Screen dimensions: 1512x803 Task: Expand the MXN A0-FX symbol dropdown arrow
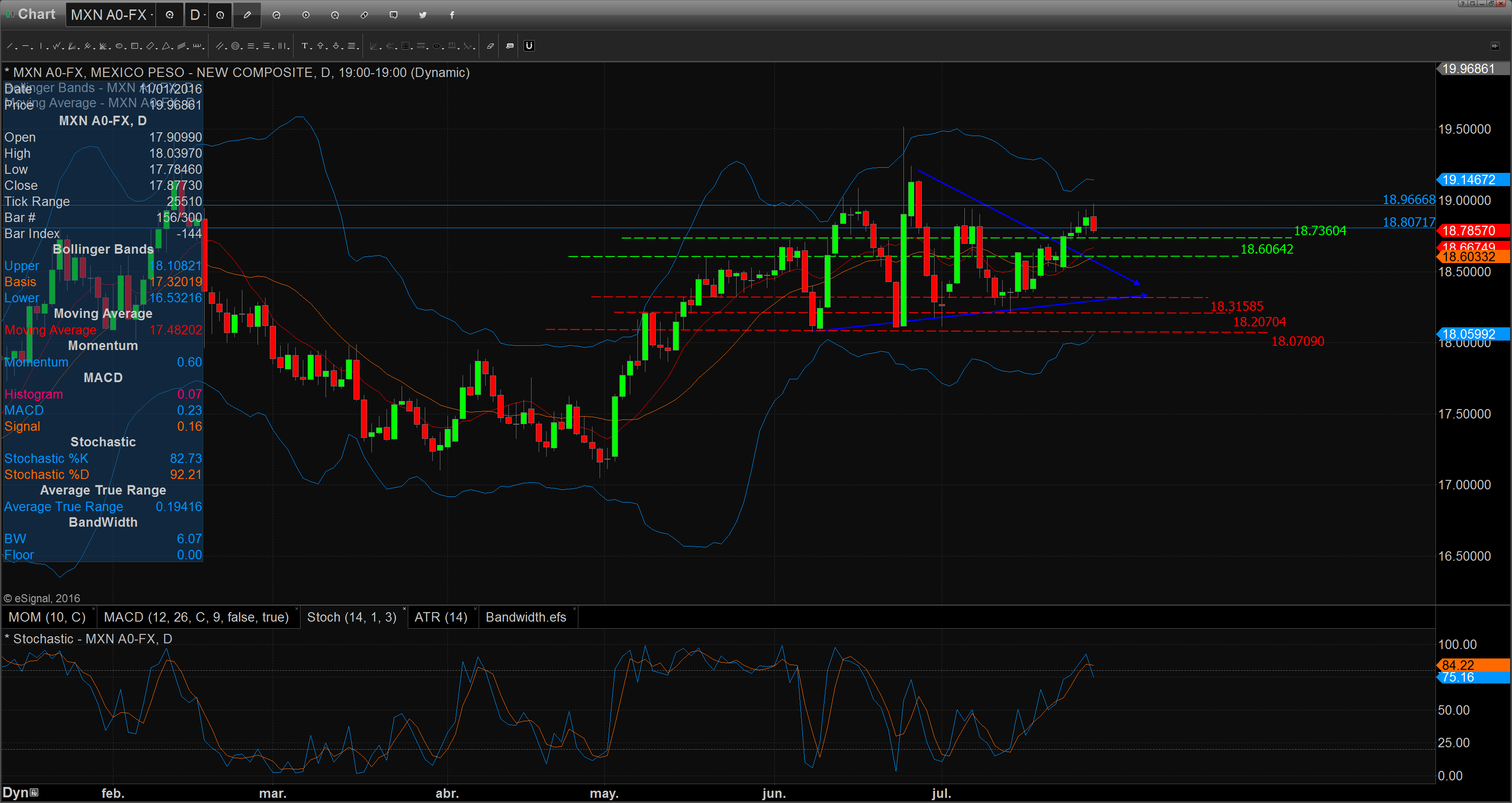coord(152,15)
